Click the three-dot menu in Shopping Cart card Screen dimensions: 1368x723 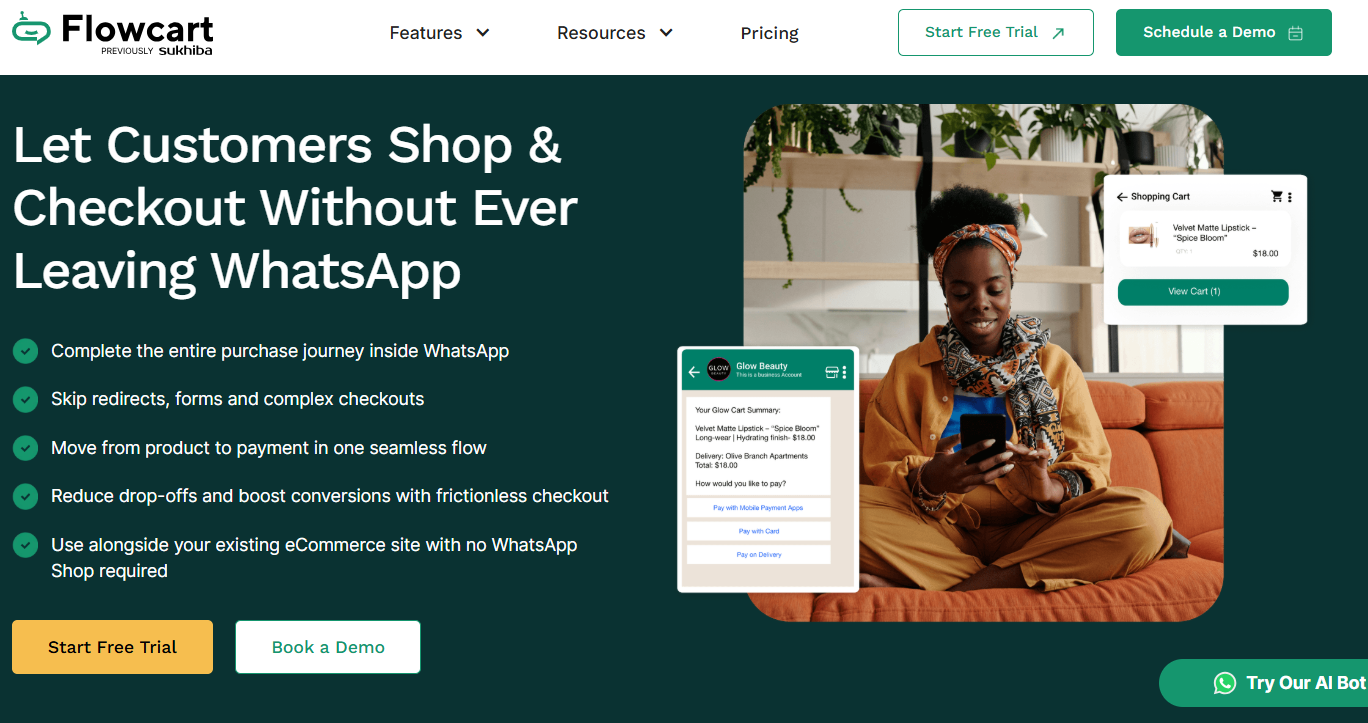coord(1290,197)
